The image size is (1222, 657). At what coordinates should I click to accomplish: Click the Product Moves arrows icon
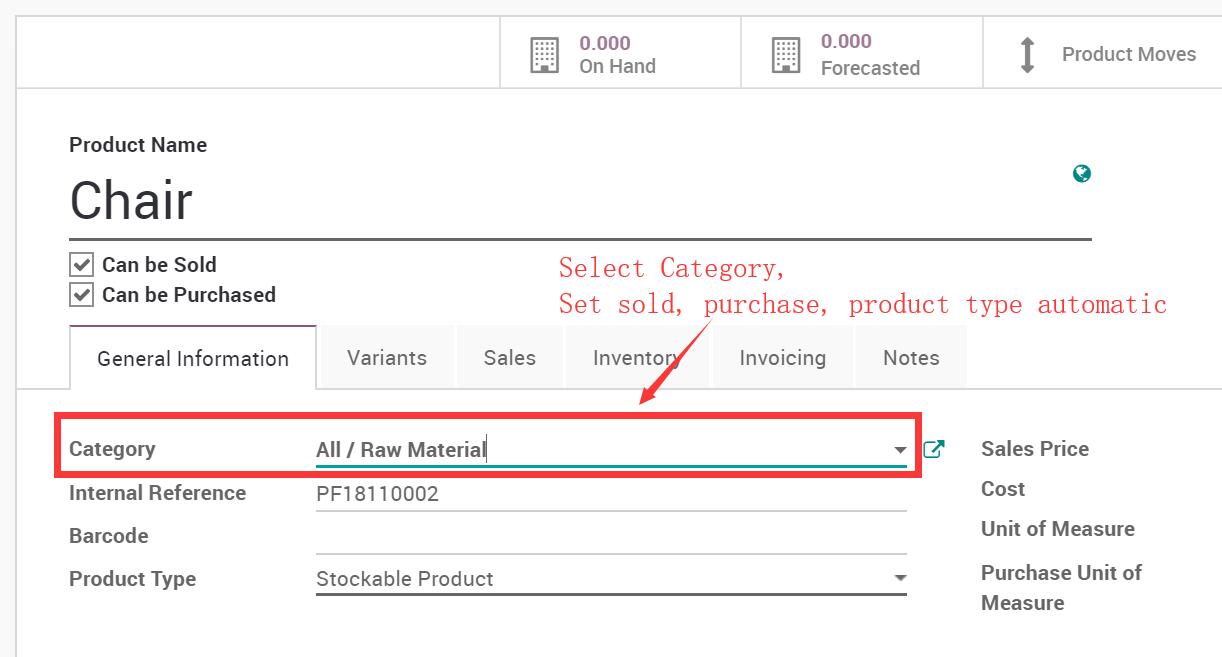click(1027, 55)
